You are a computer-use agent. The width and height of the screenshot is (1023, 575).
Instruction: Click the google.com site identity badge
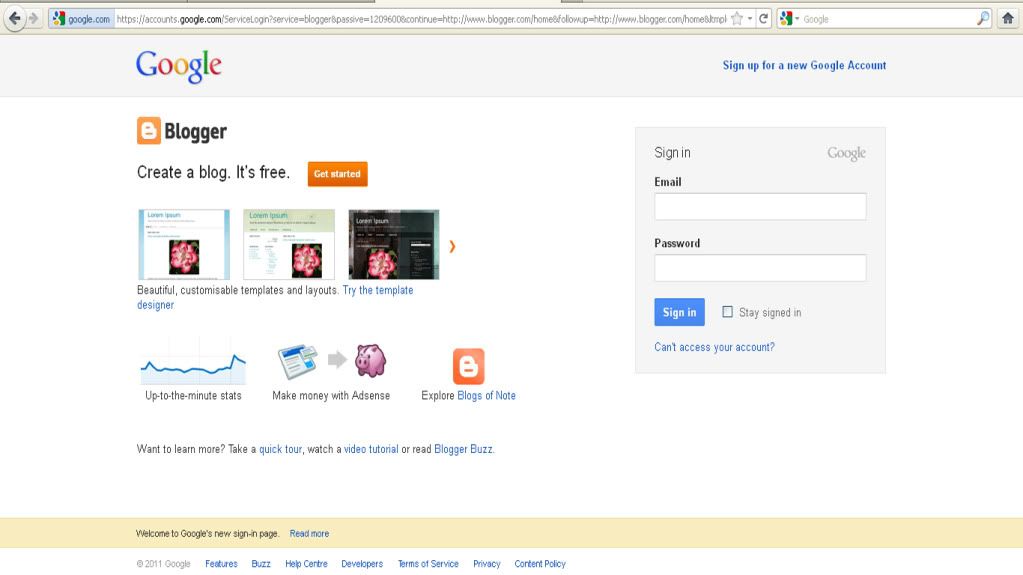click(82, 19)
